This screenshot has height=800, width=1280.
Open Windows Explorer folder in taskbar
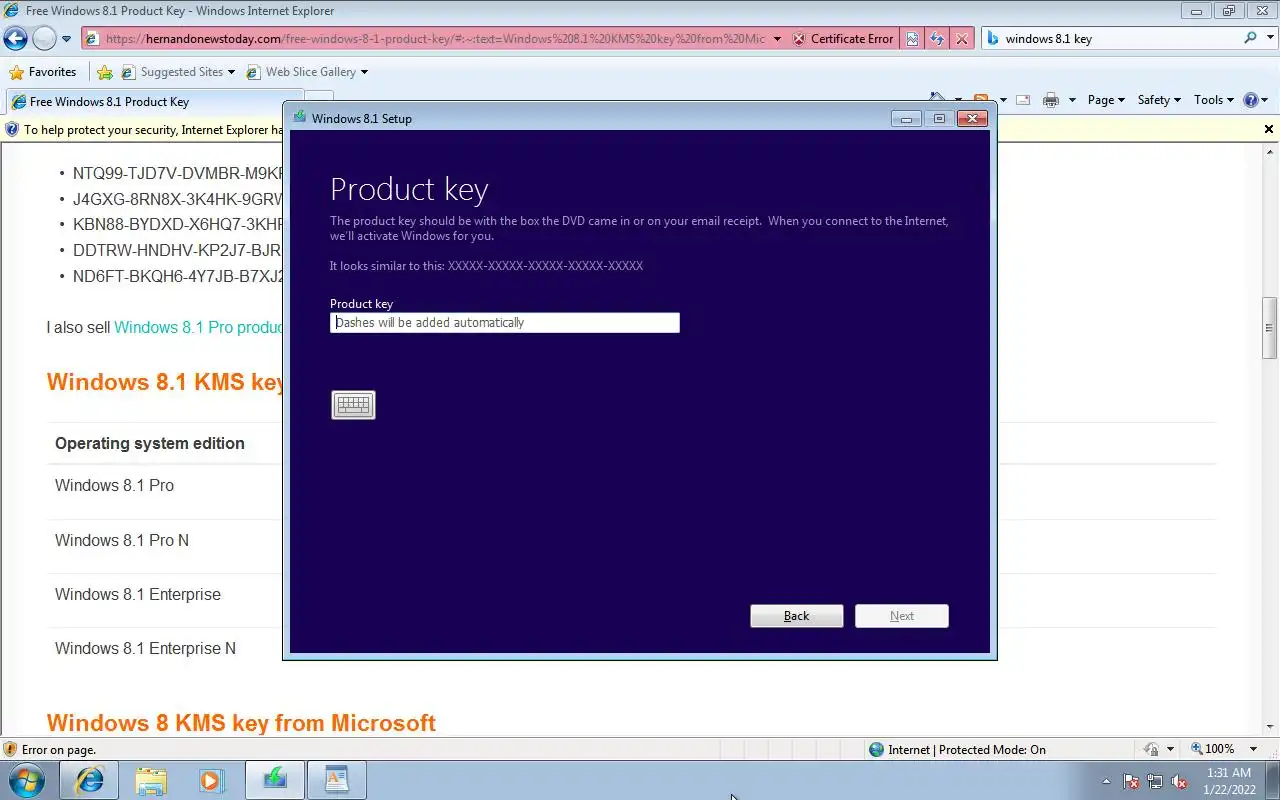pos(151,780)
